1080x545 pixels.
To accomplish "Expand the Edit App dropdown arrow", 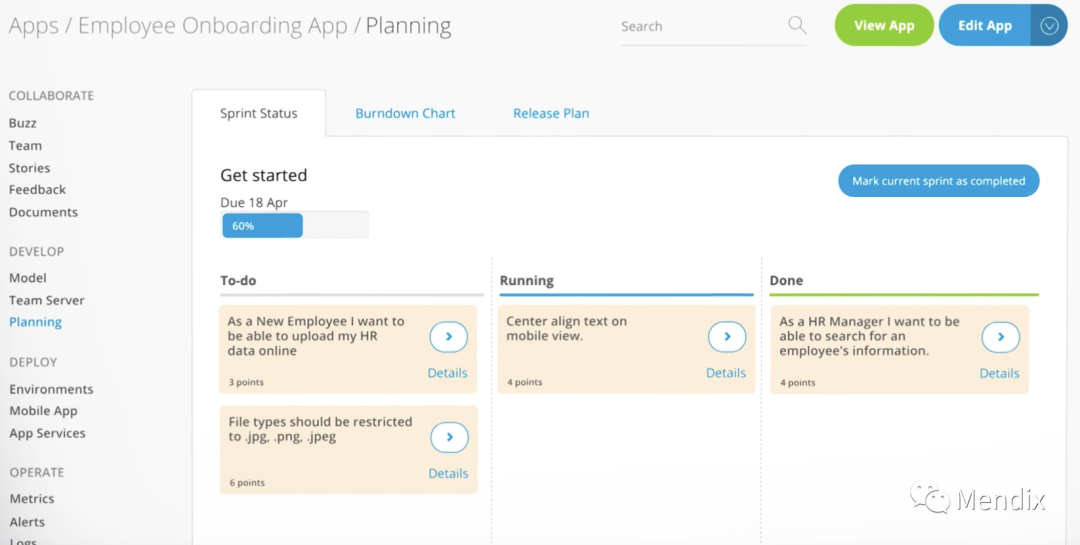I will coord(1049,26).
